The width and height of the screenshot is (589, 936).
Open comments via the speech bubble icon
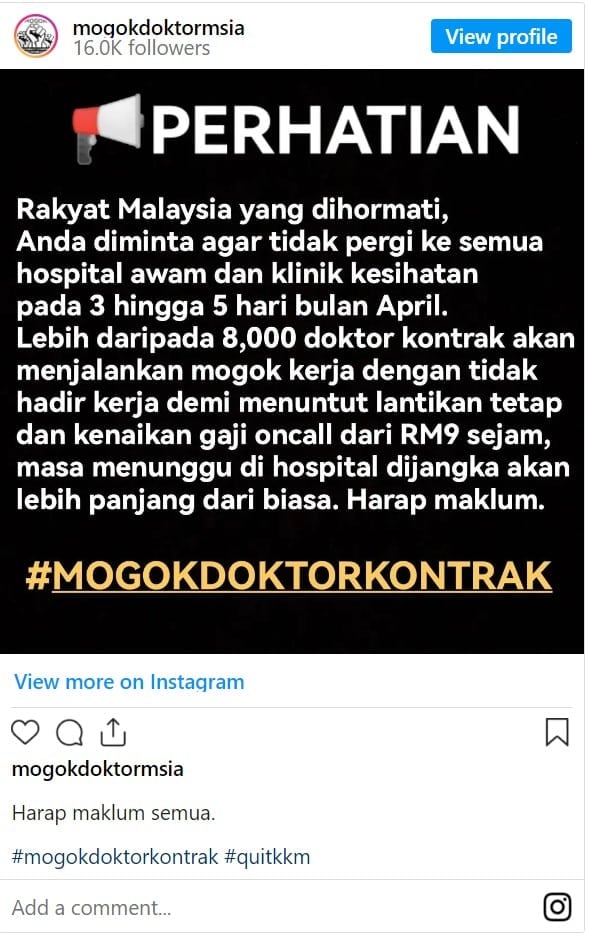[69, 732]
